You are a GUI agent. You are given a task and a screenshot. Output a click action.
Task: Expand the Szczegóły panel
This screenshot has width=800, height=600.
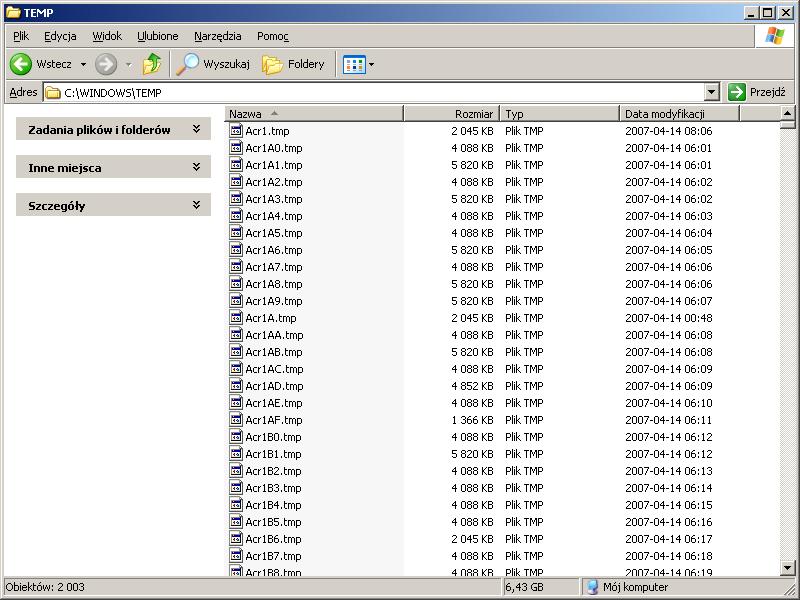196,205
